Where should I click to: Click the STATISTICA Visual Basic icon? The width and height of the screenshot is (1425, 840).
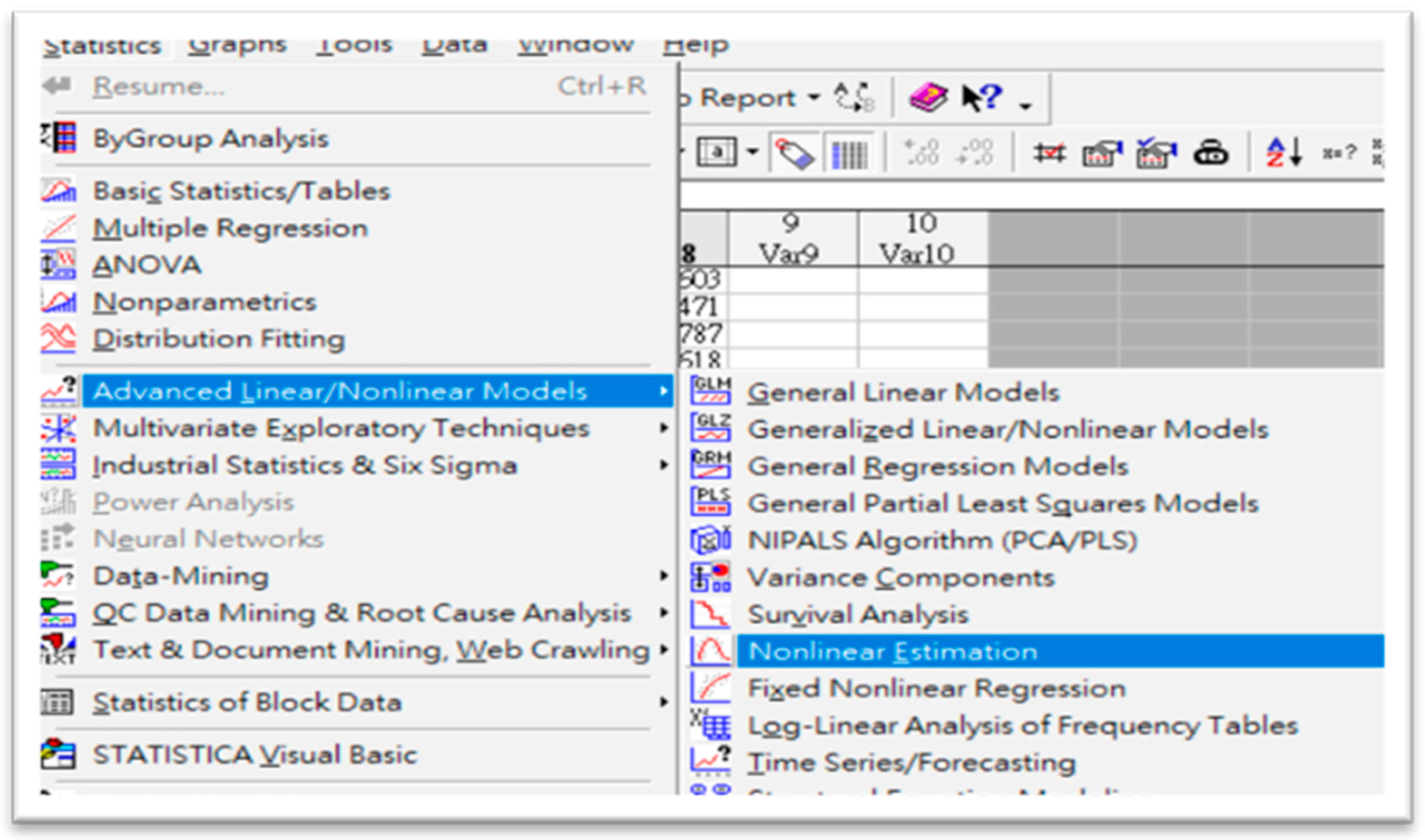[58, 754]
